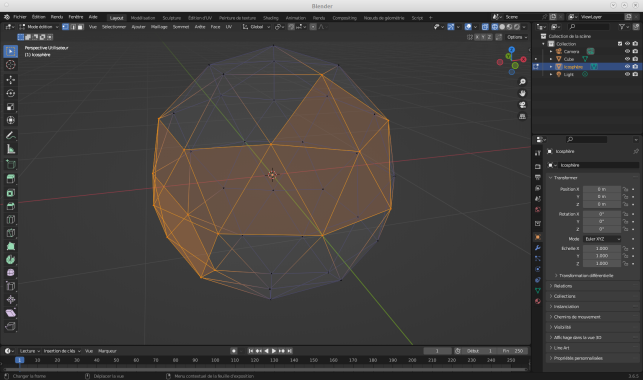Open the Mode édition dropdown
This screenshot has height=380, width=643.
39,27
